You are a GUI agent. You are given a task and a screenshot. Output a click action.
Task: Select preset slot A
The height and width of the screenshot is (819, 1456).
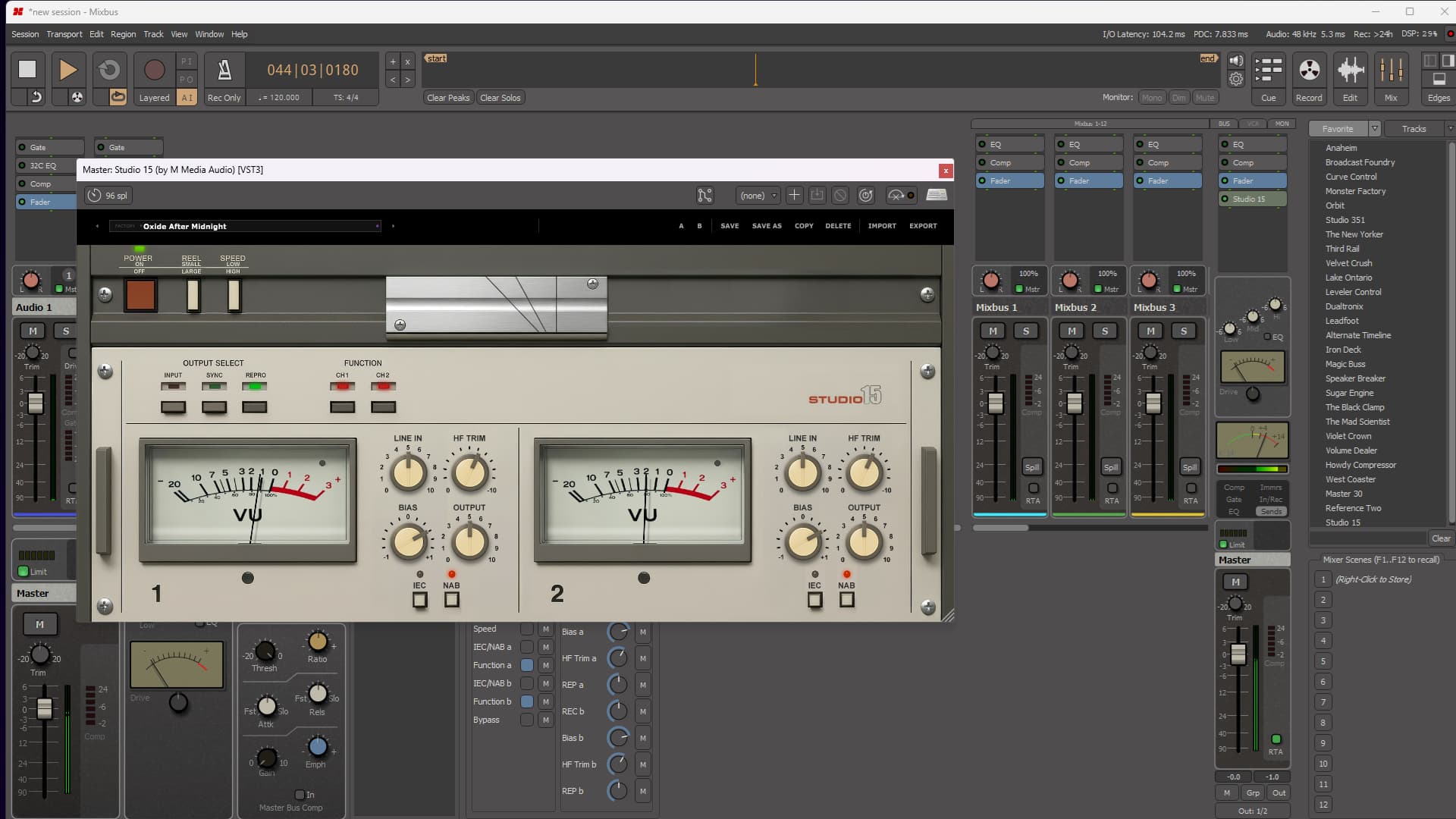tap(681, 226)
